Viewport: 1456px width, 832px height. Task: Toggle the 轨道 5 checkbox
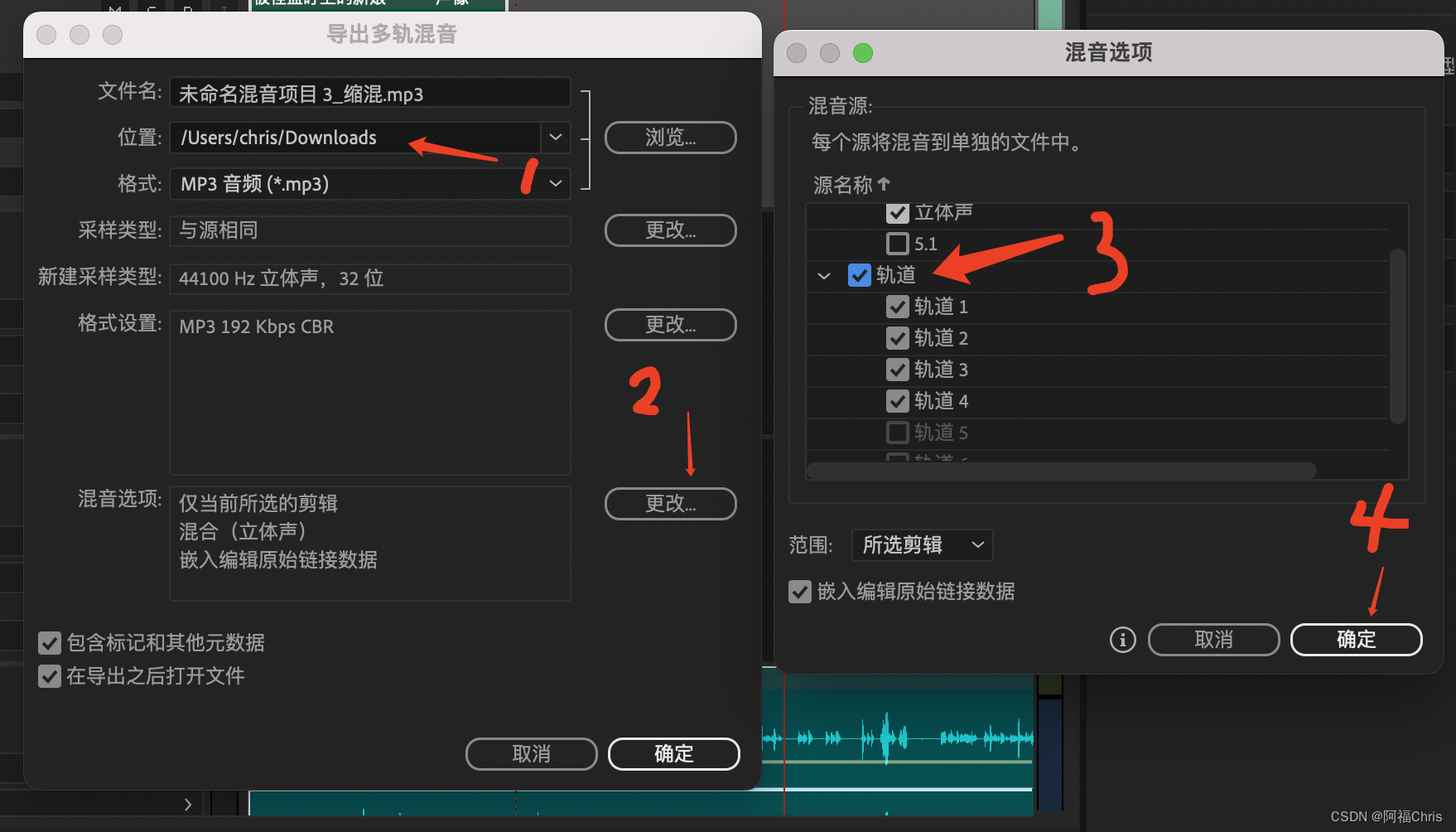coord(898,433)
